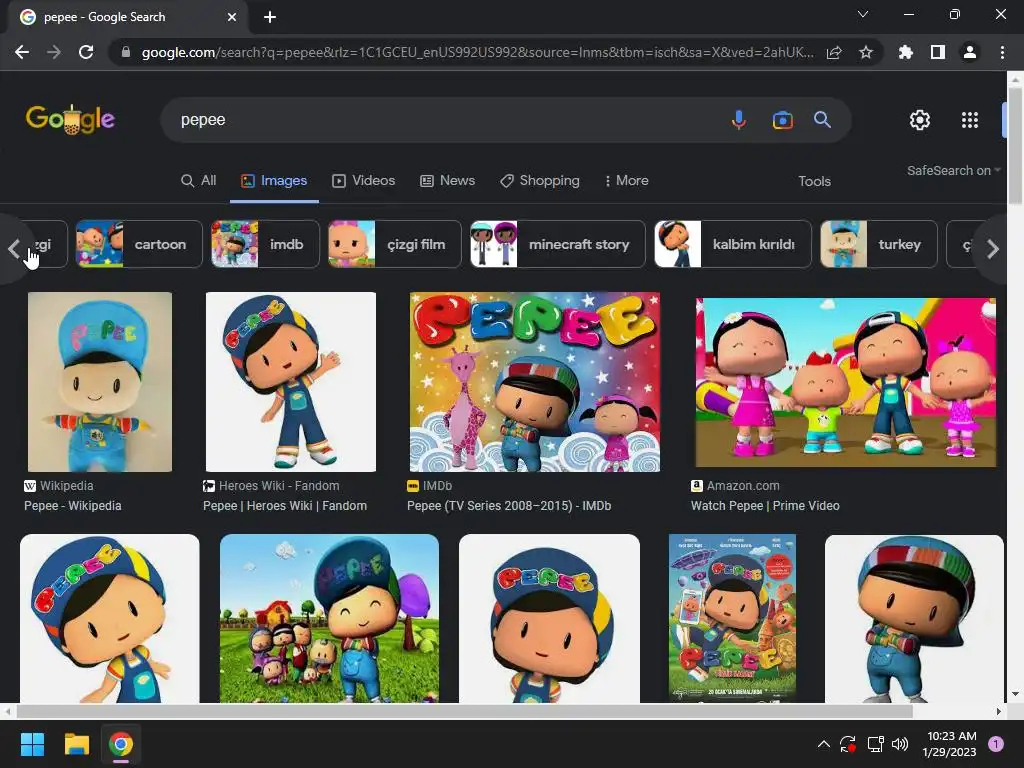The image size is (1024, 768).
Task: Click the vertical page scrollbar
Action: click(1015, 144)
